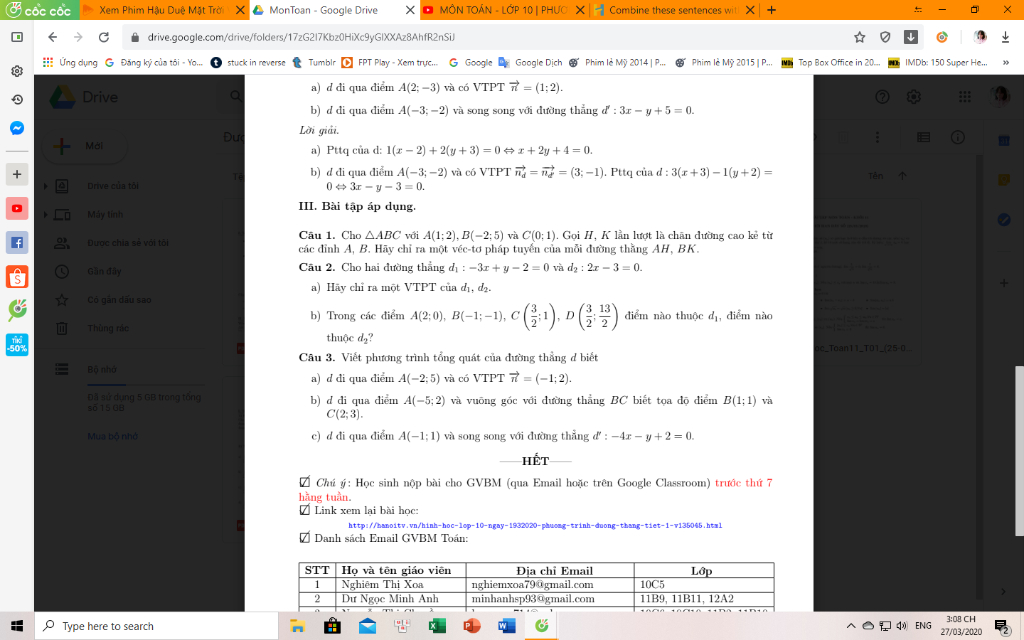The width and height of the screenshot is (1024, 640).
Task: Click the Drive logo
Action: (x=84, y=97)
